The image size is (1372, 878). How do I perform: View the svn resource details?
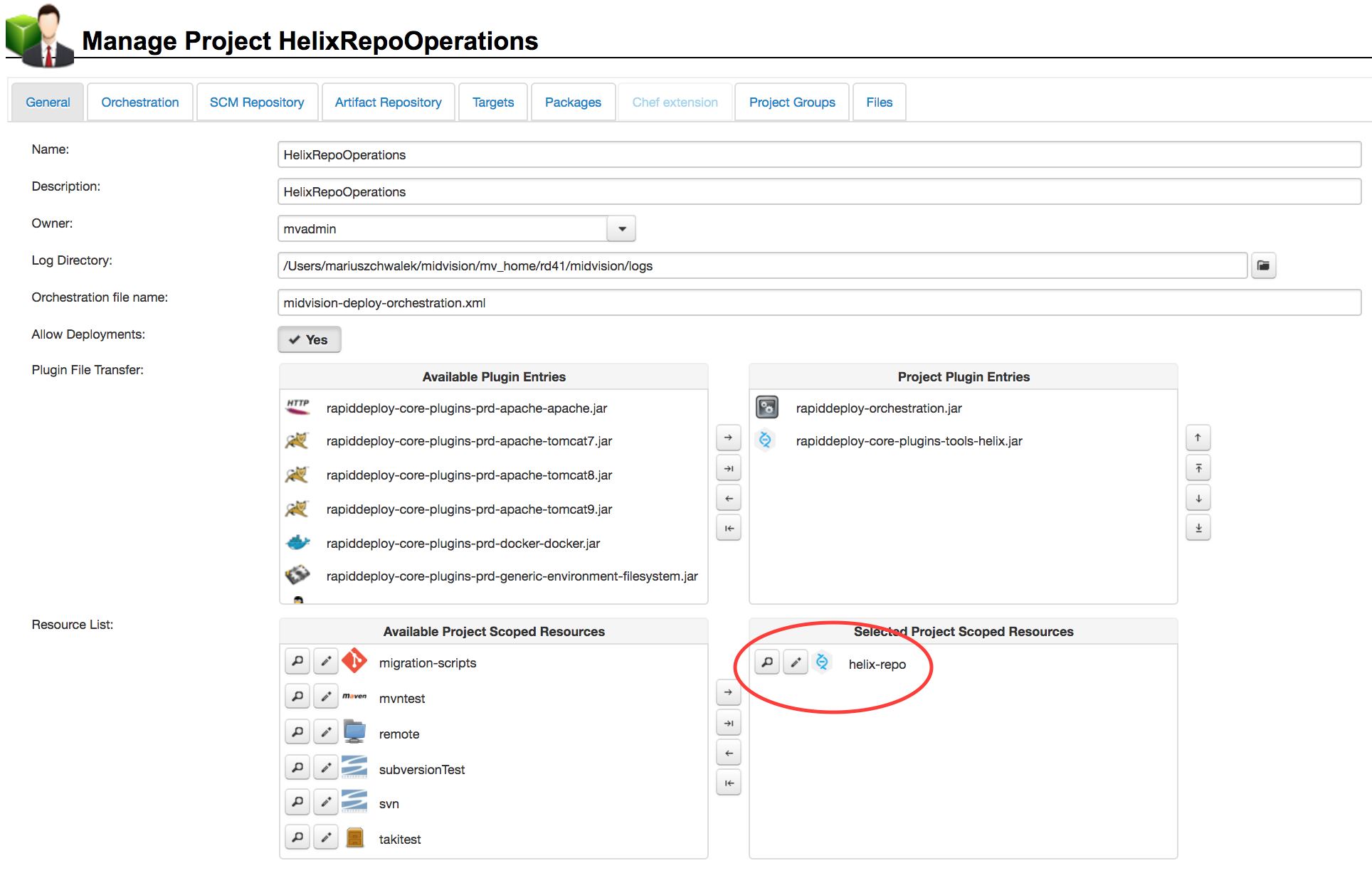click(x=297, y=802)
